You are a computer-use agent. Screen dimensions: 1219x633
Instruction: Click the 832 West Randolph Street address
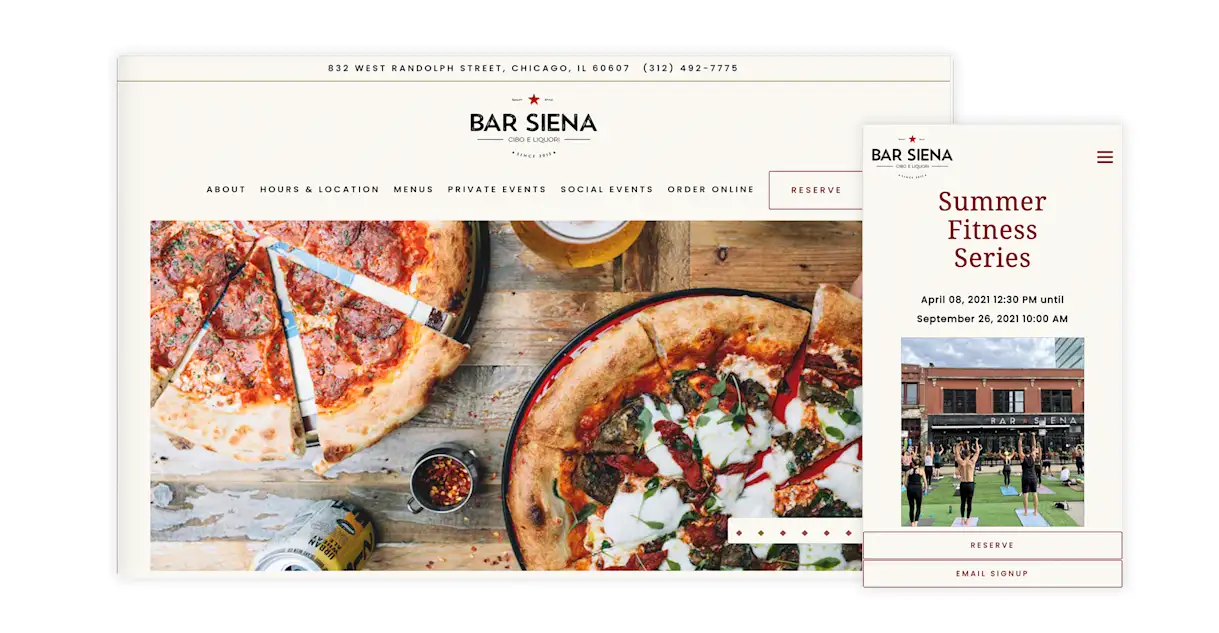(479, 68)
